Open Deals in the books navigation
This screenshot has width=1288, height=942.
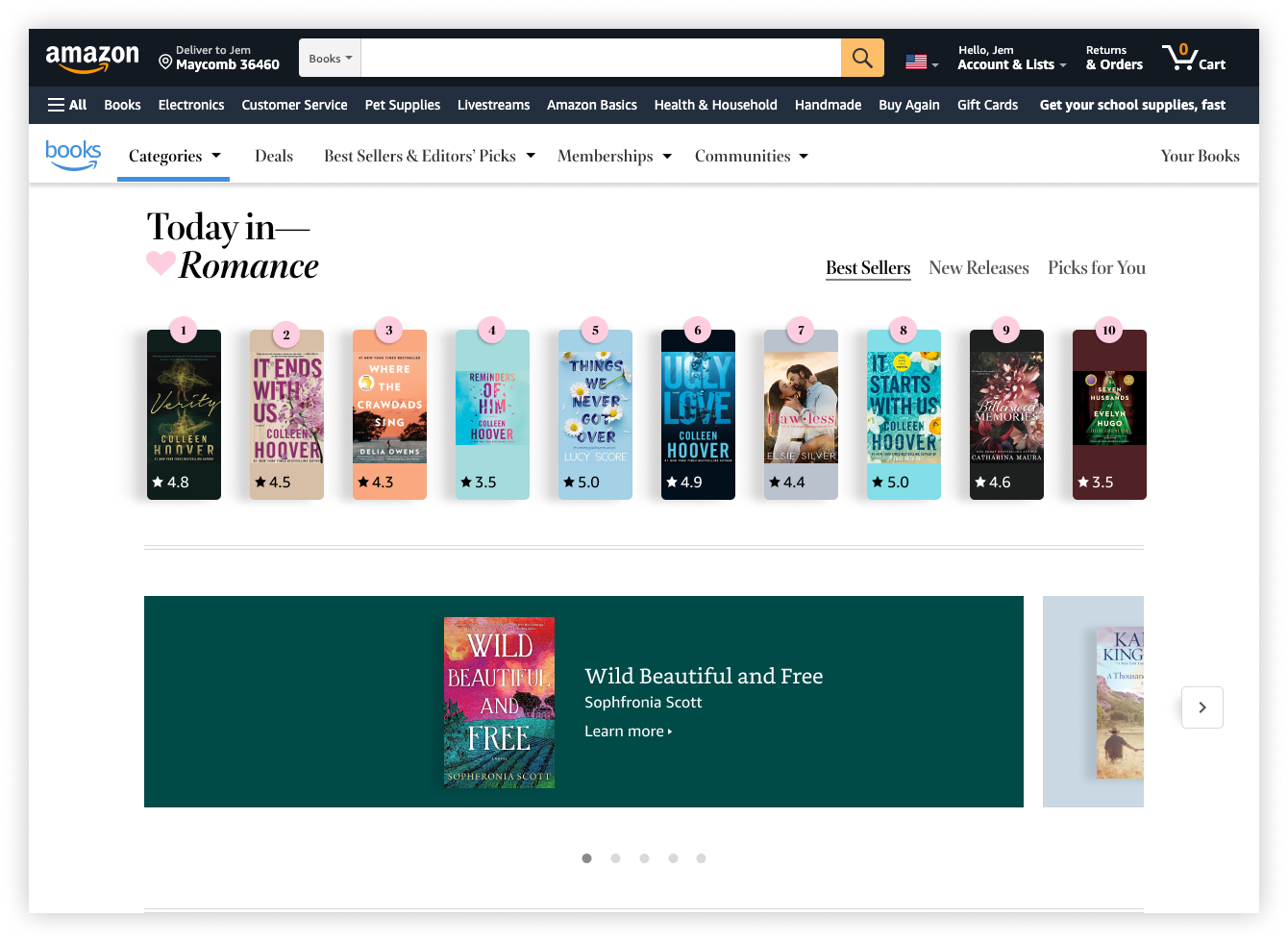pos(274,156)
